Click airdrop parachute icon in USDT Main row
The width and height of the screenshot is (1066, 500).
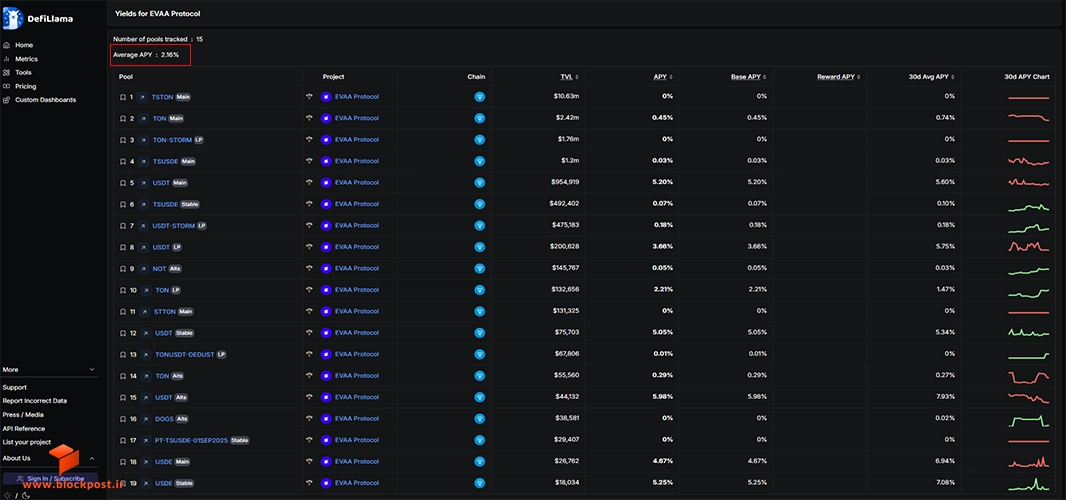[x=310, y=182]
